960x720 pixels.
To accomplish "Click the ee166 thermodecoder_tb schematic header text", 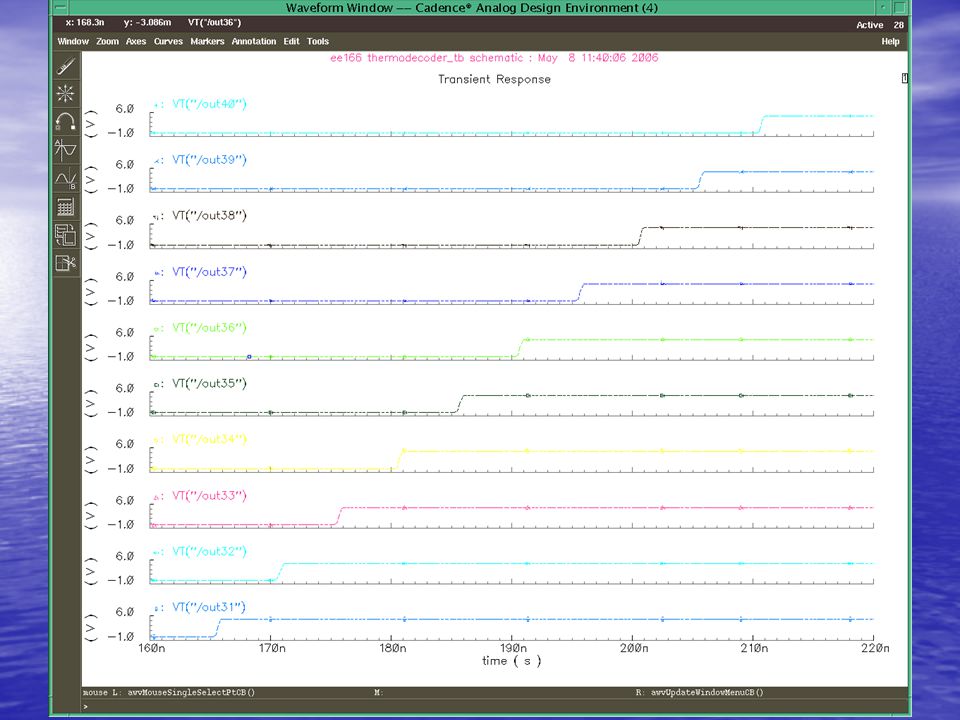I will [494, 58].
